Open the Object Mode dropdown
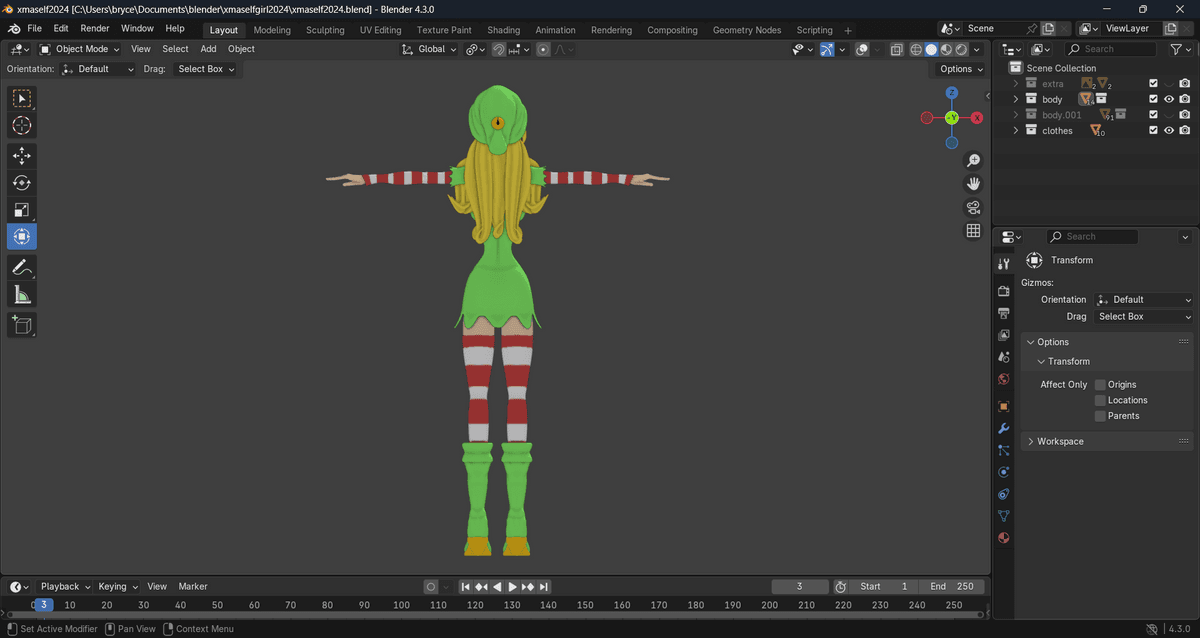 point(80,49)
